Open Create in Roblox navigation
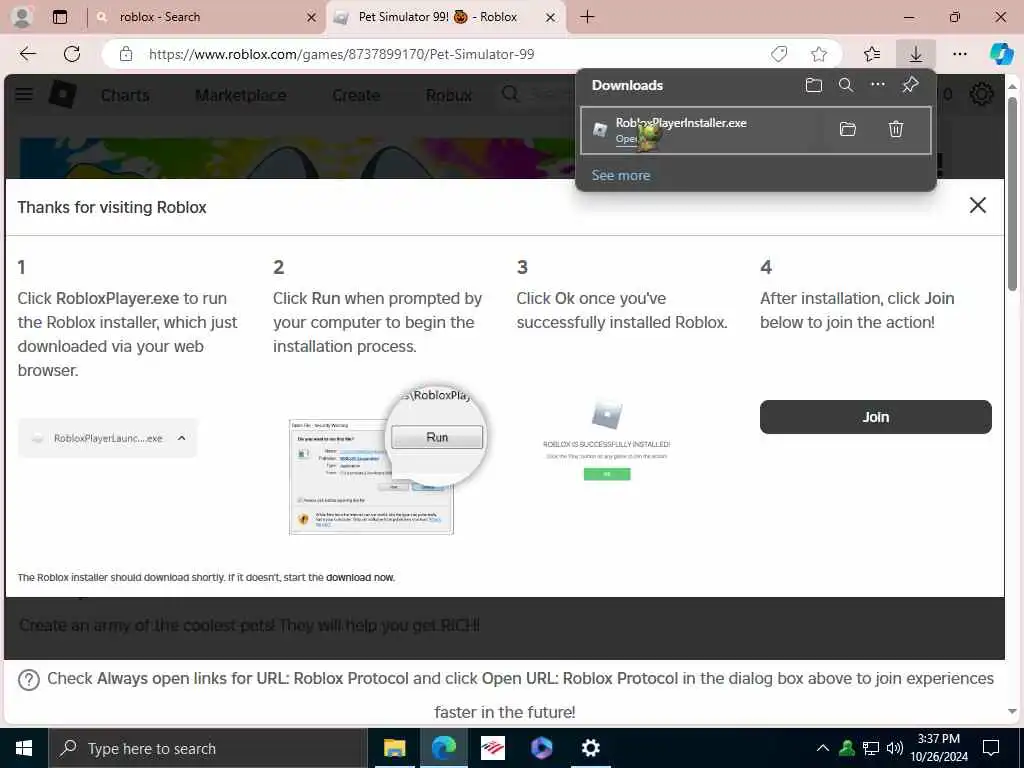 pyautogui.click(x=356, y=95)
